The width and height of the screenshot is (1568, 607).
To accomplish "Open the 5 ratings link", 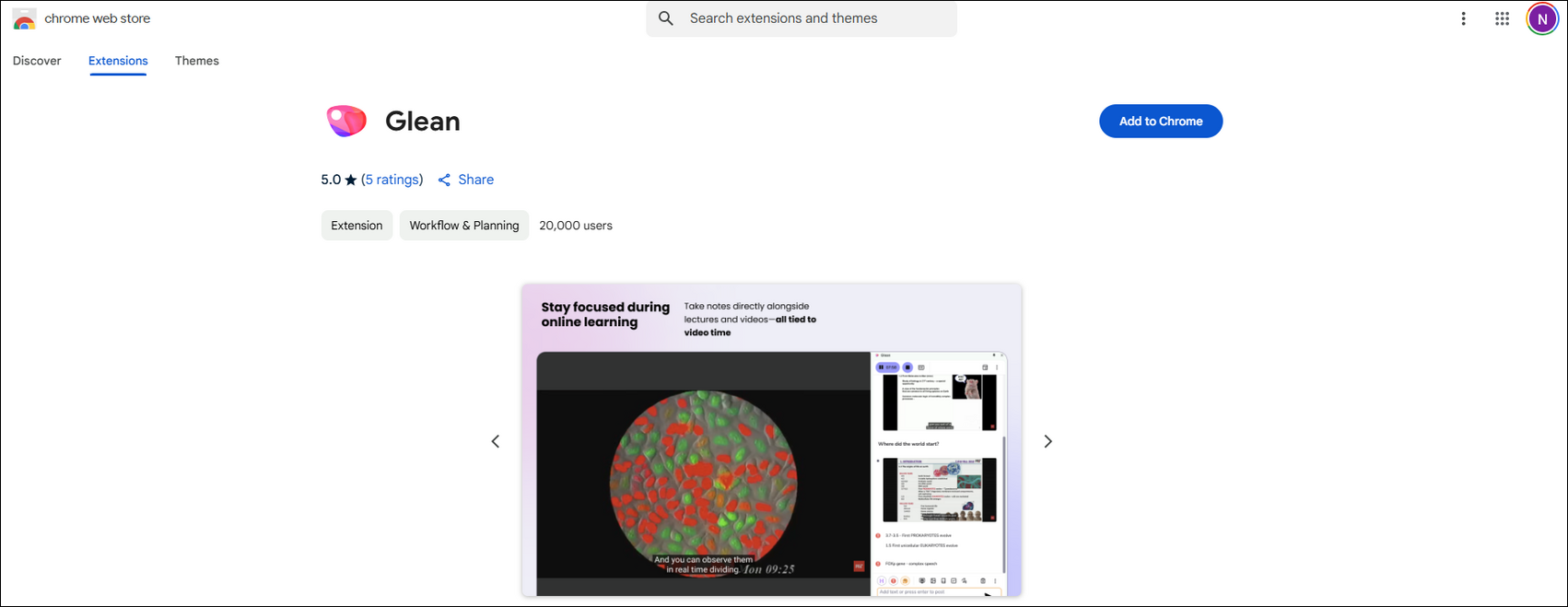I will point(392,180).
